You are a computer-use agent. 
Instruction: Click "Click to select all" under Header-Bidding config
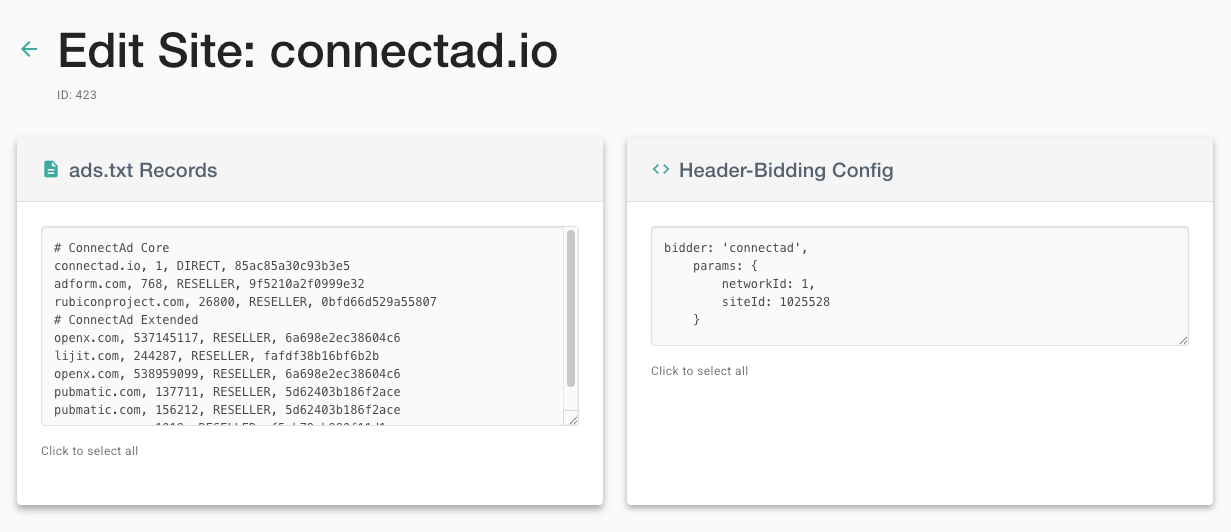700,371
